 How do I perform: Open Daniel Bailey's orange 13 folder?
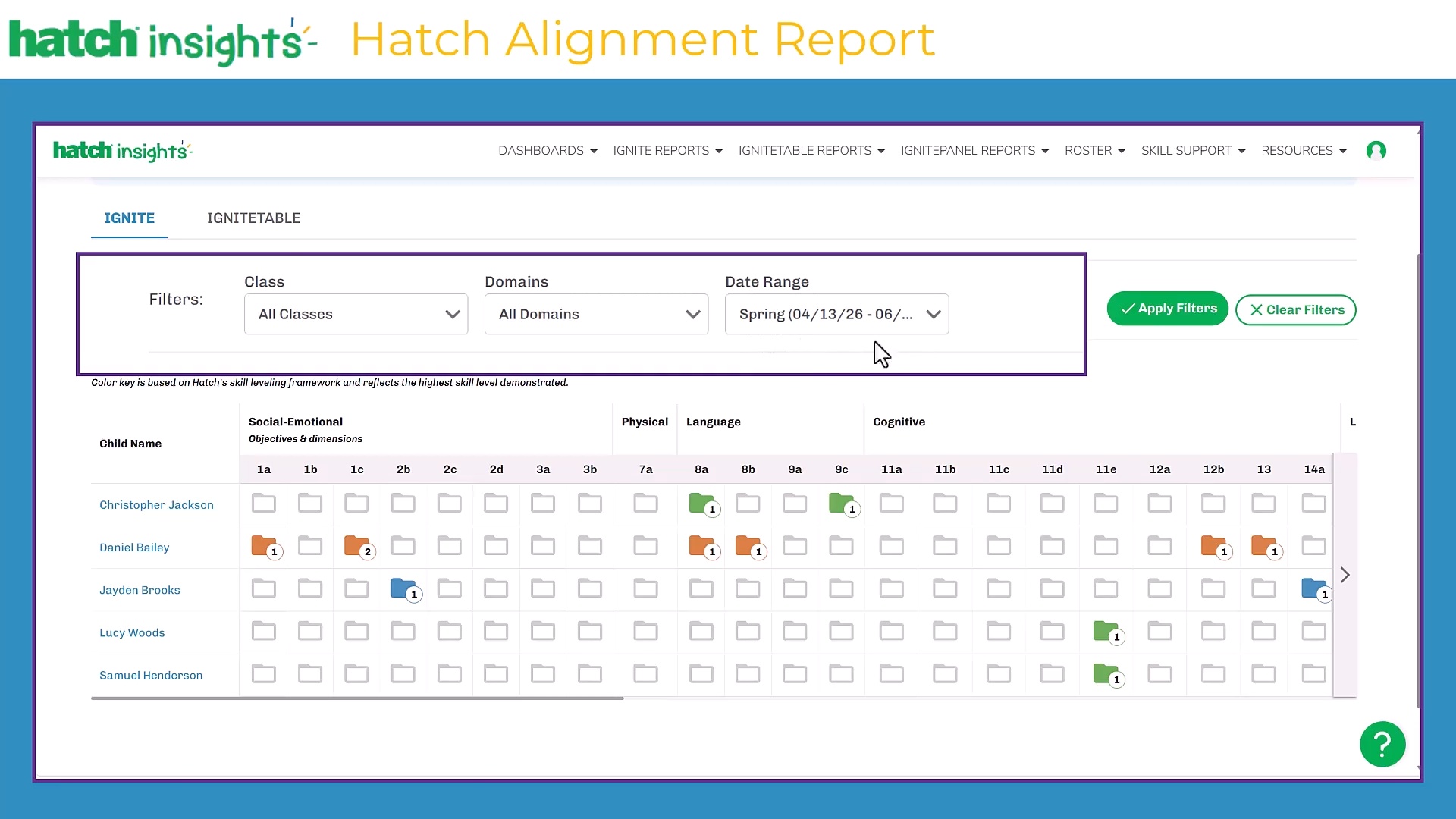(1264, 546)
